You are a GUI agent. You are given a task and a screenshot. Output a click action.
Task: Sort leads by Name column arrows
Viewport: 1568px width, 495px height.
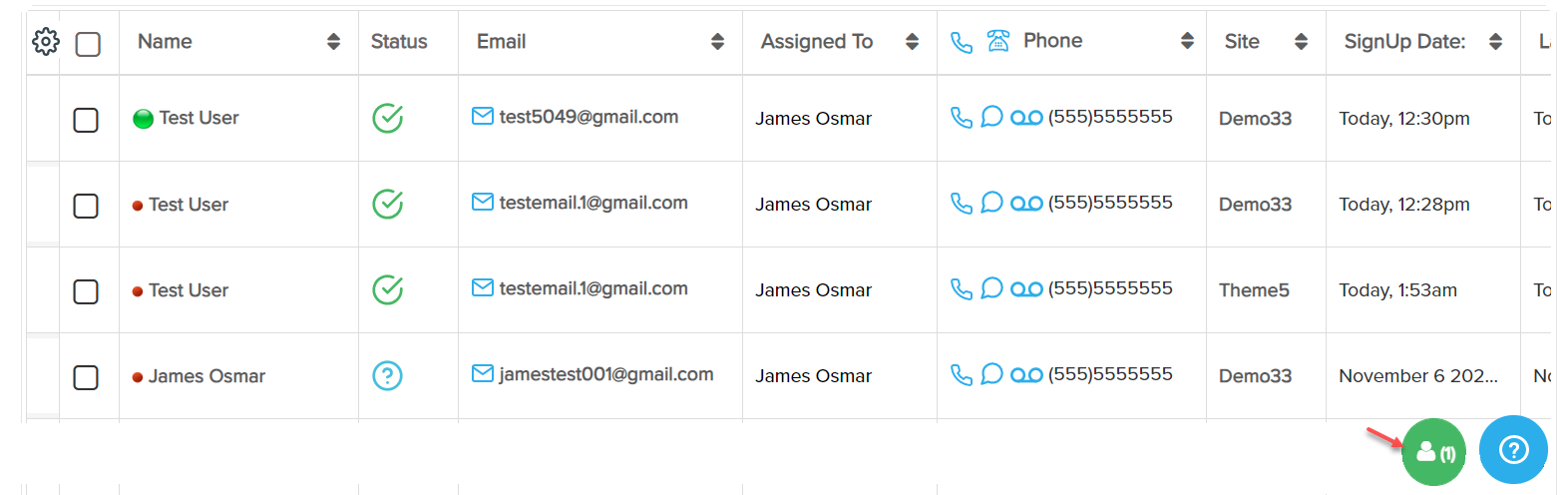[x=333, y=42]
